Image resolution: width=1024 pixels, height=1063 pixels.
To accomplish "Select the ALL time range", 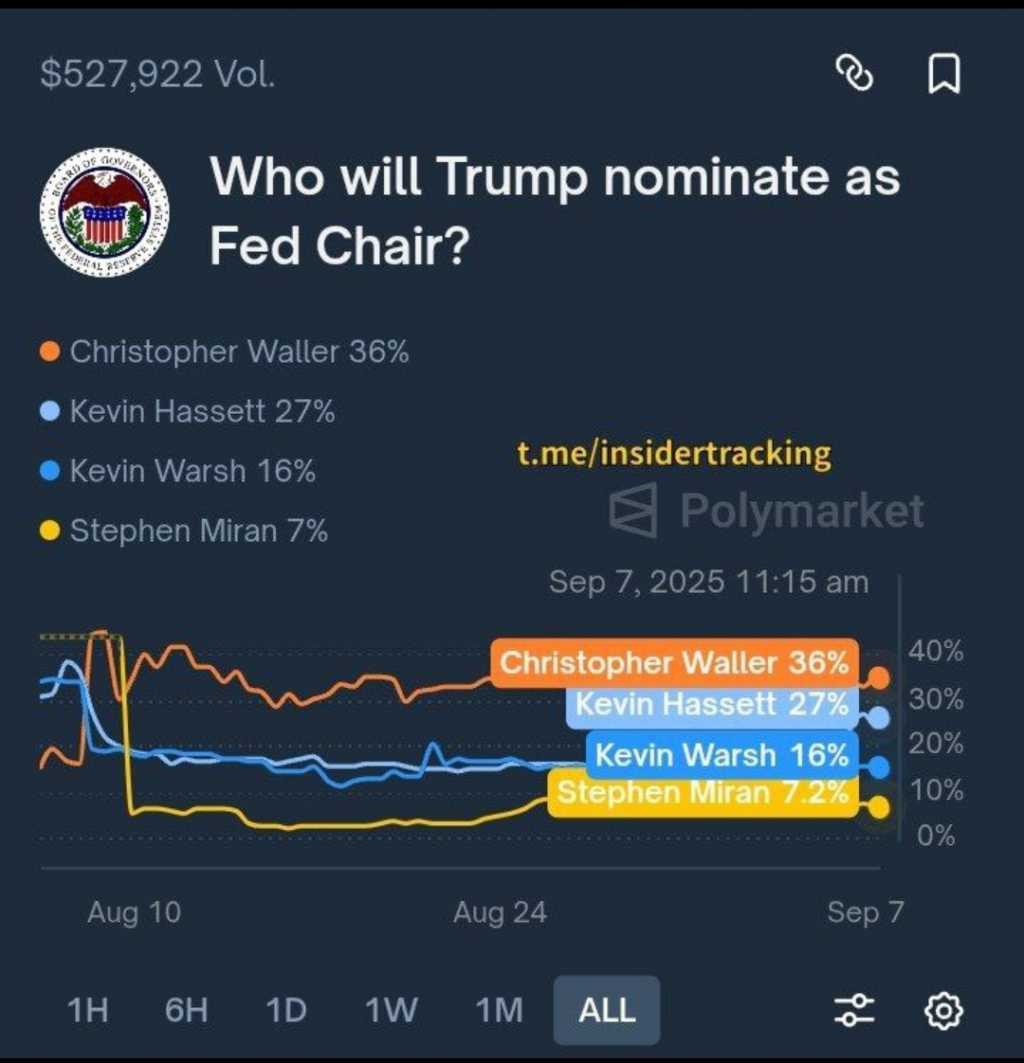I will [607, 1010].
